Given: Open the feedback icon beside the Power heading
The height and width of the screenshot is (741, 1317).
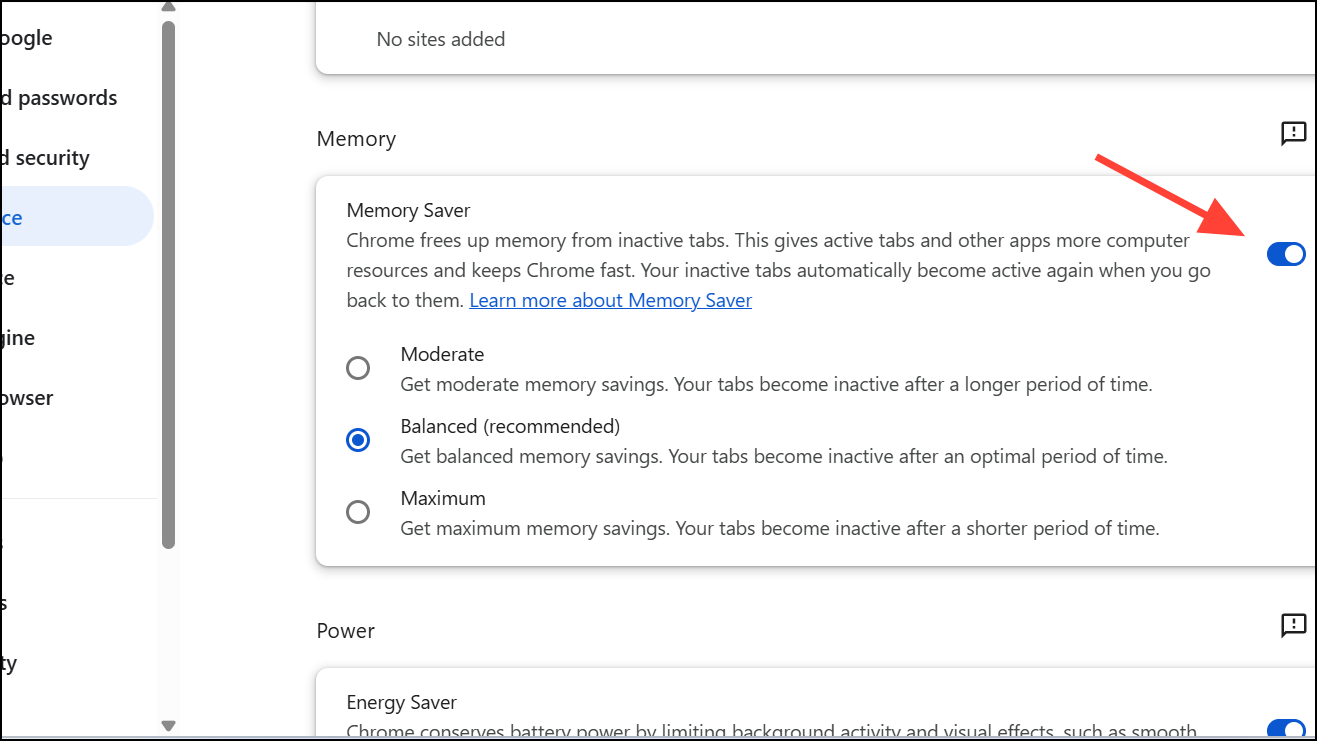Looking at the screenshot, I should tap(1293, 626).
